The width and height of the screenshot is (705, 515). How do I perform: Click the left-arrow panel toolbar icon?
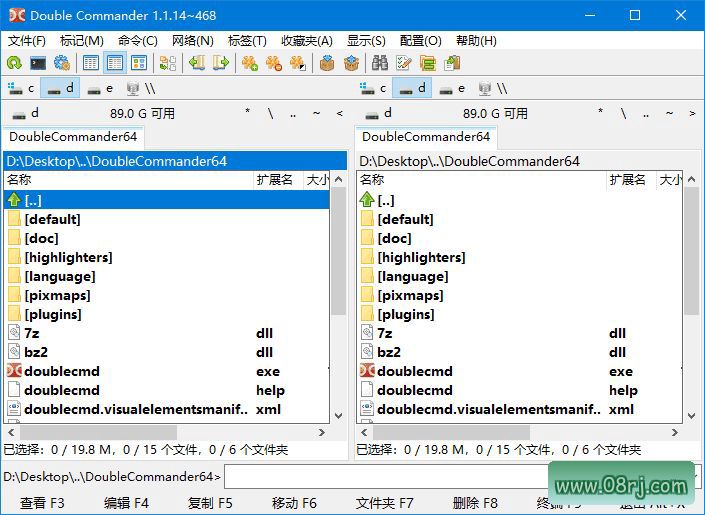197,63
